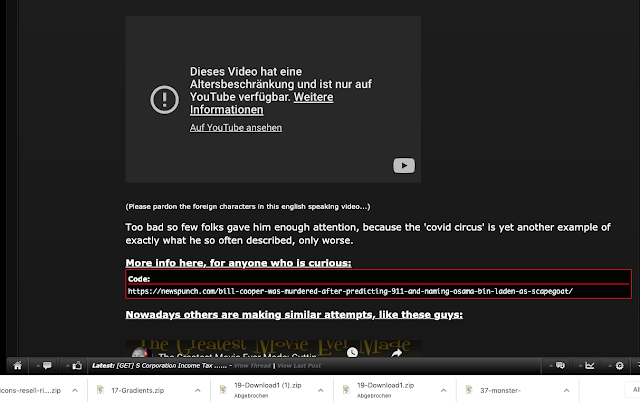The height and width of the screenshot is (405, 640).
Task: Expand options for 19-Download1 (1).zip
Action: point(320,390)
